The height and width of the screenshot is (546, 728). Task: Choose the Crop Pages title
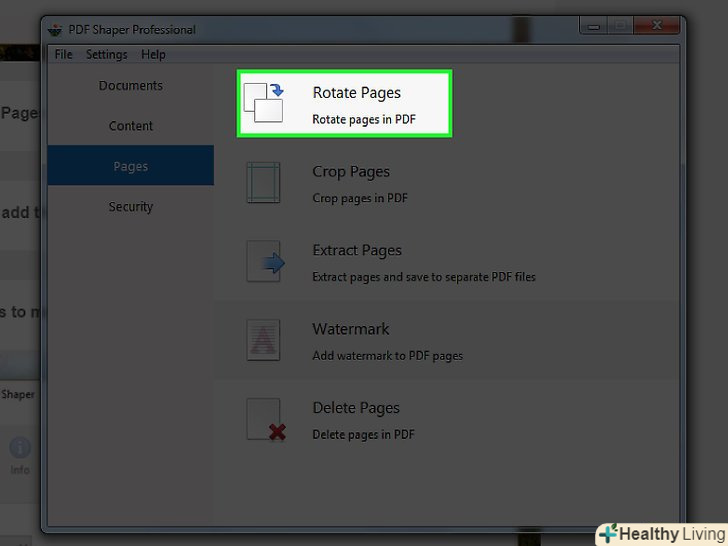(x=351, y=172)
